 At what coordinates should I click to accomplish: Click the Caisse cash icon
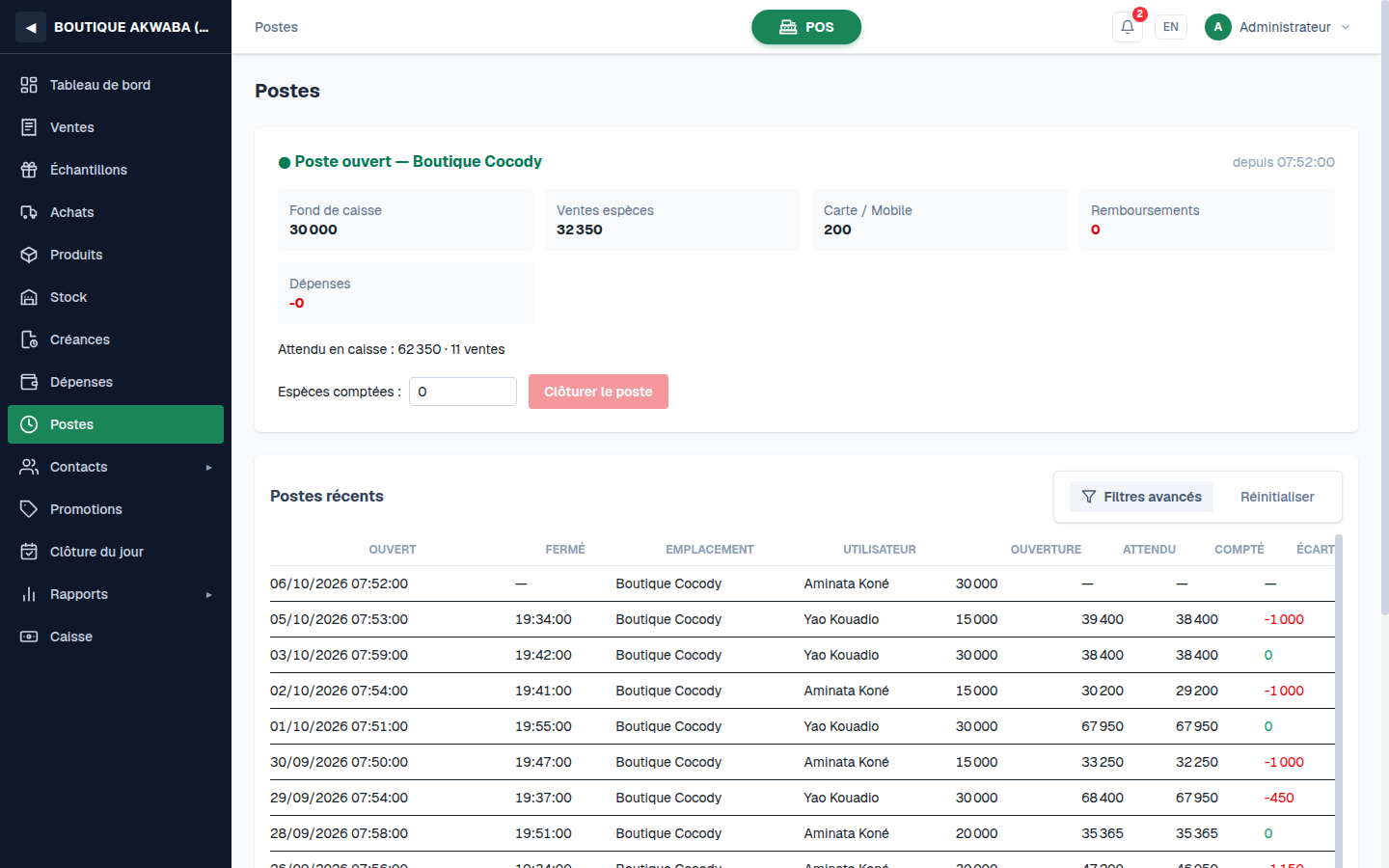click(x=29, y=637)
